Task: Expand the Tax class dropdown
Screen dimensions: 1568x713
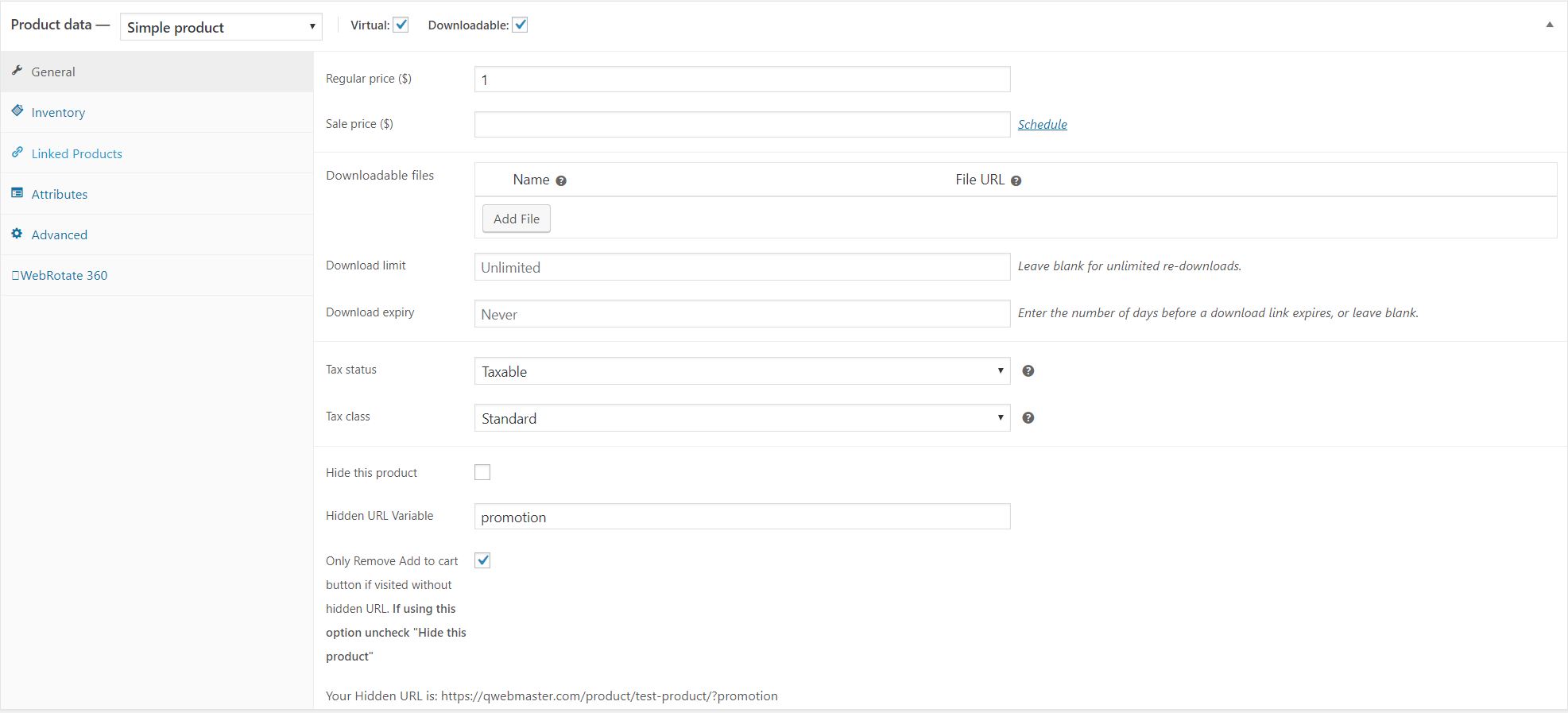Action: [741, 418]
